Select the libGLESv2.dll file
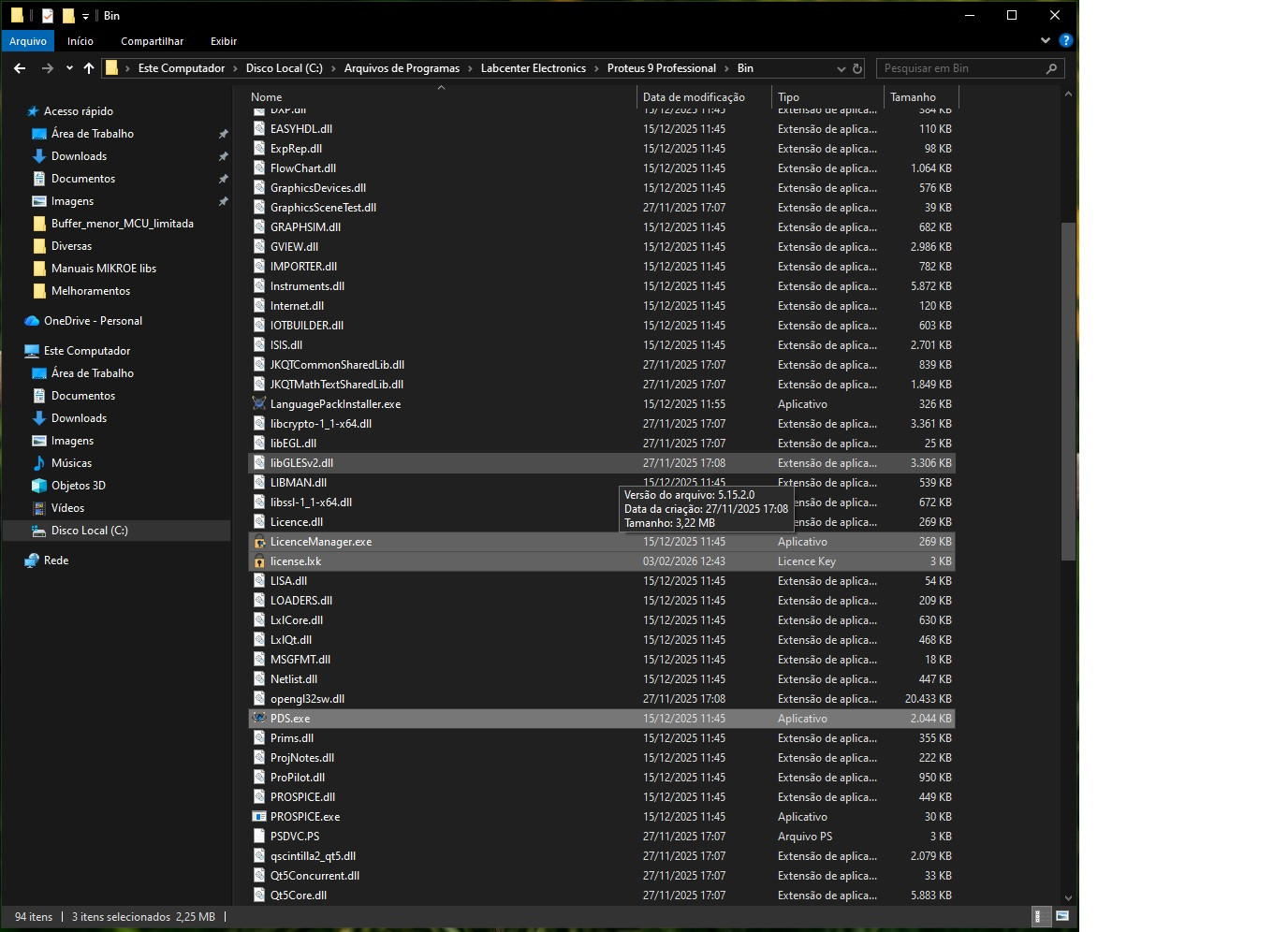 601,463
